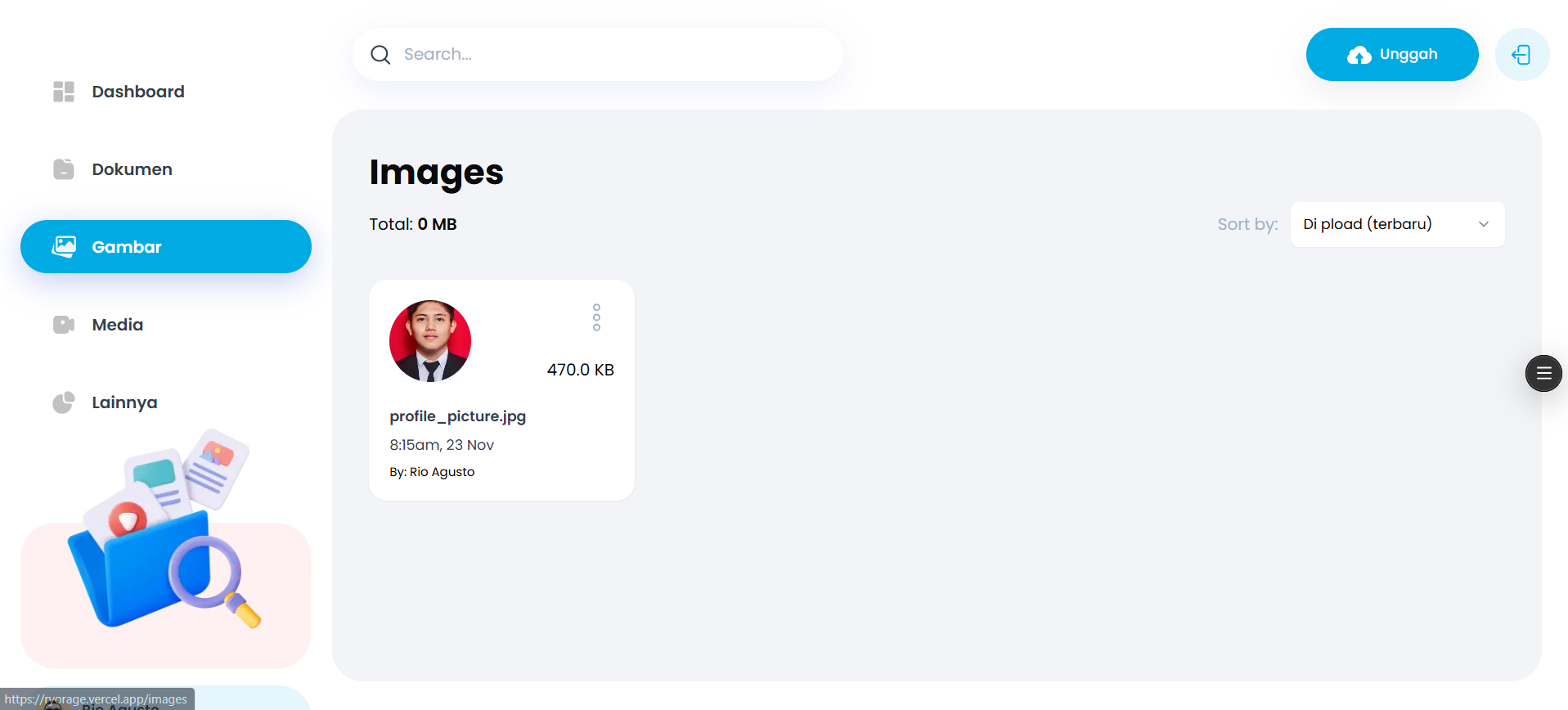Click the Dashboard grid icon
Viewport: 1568px width, 710px height.
point(64,92)
